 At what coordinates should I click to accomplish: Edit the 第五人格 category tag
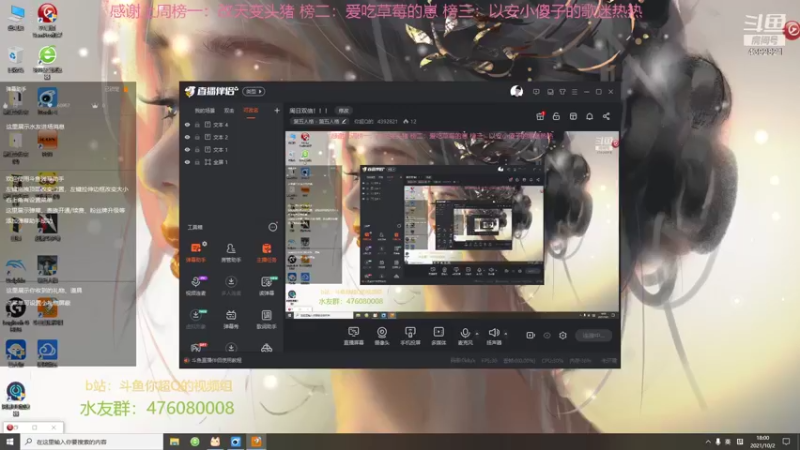(319, 121)
